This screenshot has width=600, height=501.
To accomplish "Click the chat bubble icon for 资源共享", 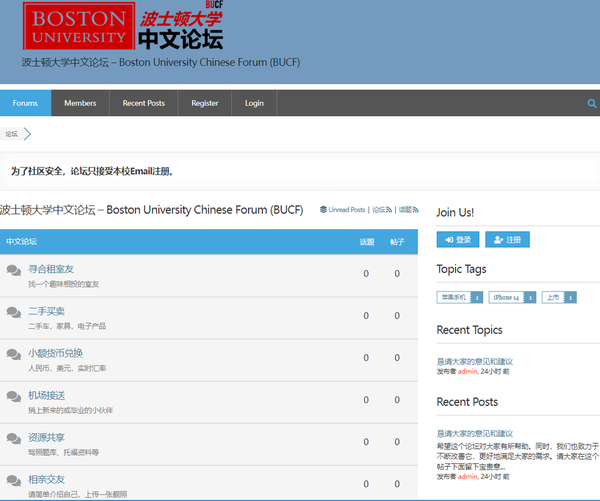I will pos(14,439).
